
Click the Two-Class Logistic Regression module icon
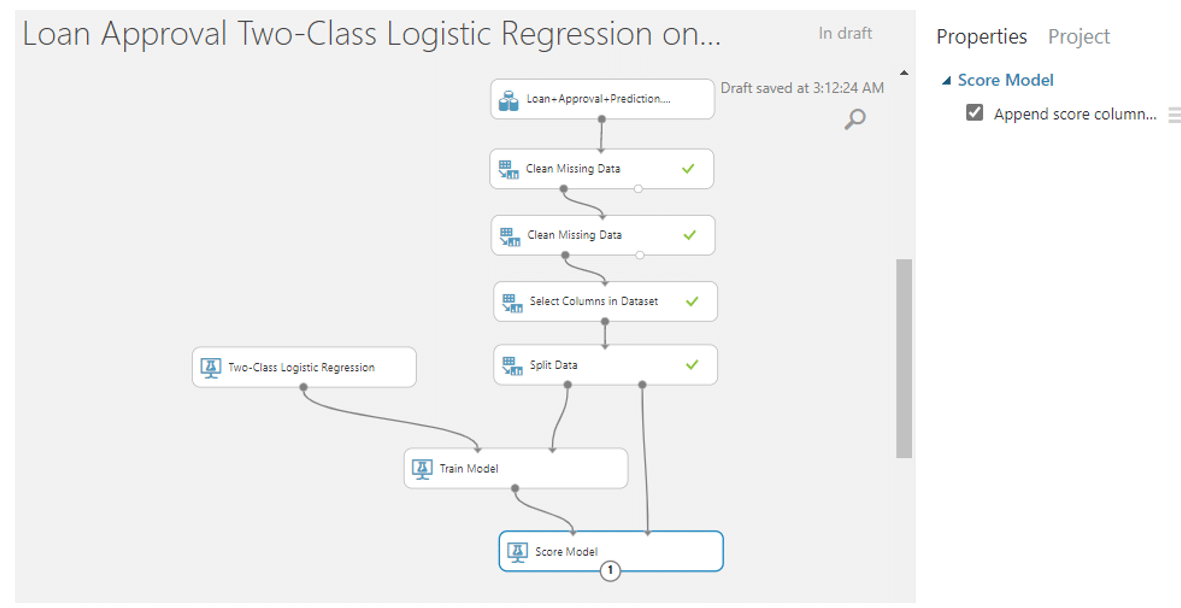(210, 367)
